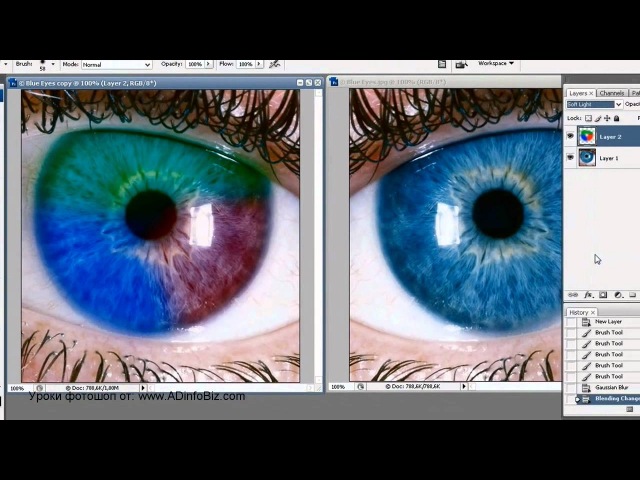
Task: Open status info arrow in Blue Eyes.jpg window
Action: click(x=464, y=386)
